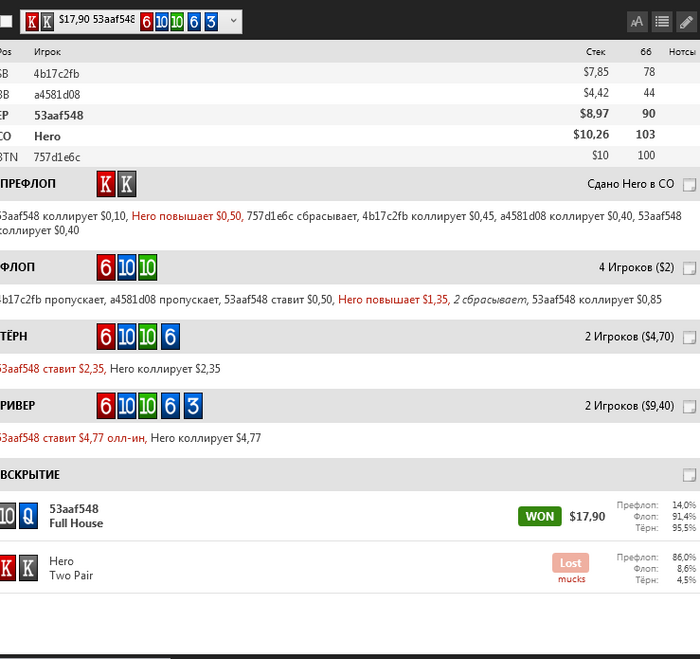Select player 757d1e6c in the table
Image resolution: width=700 pixels, height=659 pixels.
click(57, 157)
